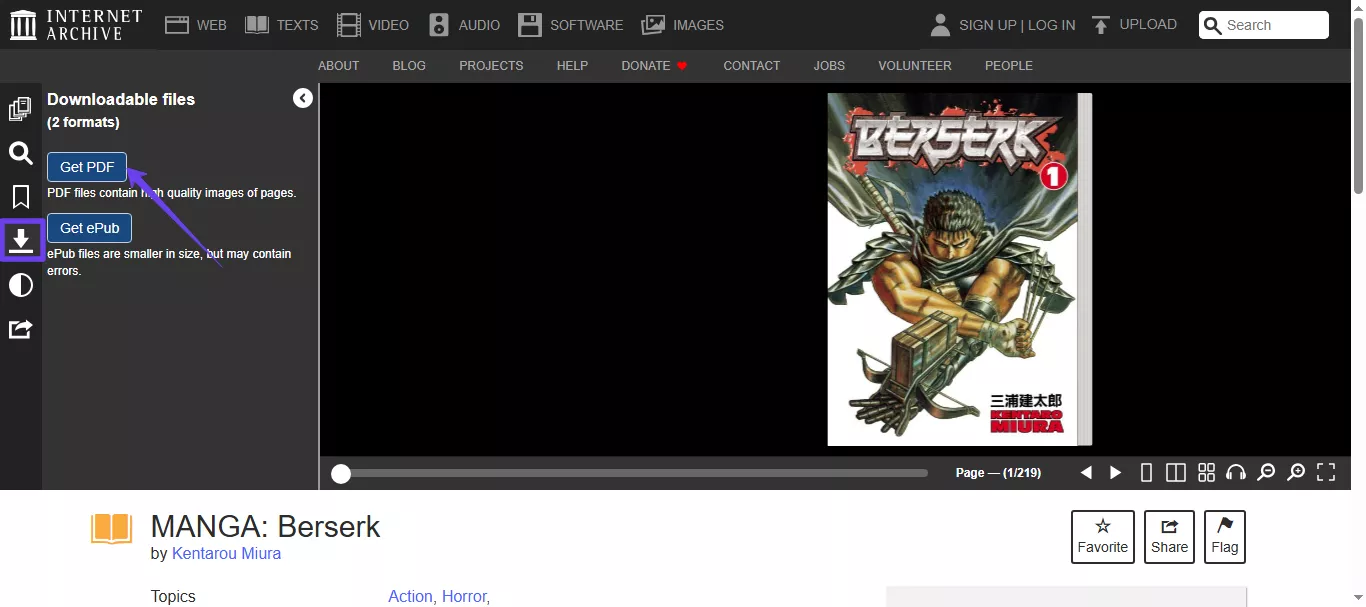The width and height of the screenshot is (1366, 607).
Task: Open visual adjustments with the contrast icon
Action: pos(20,285)
